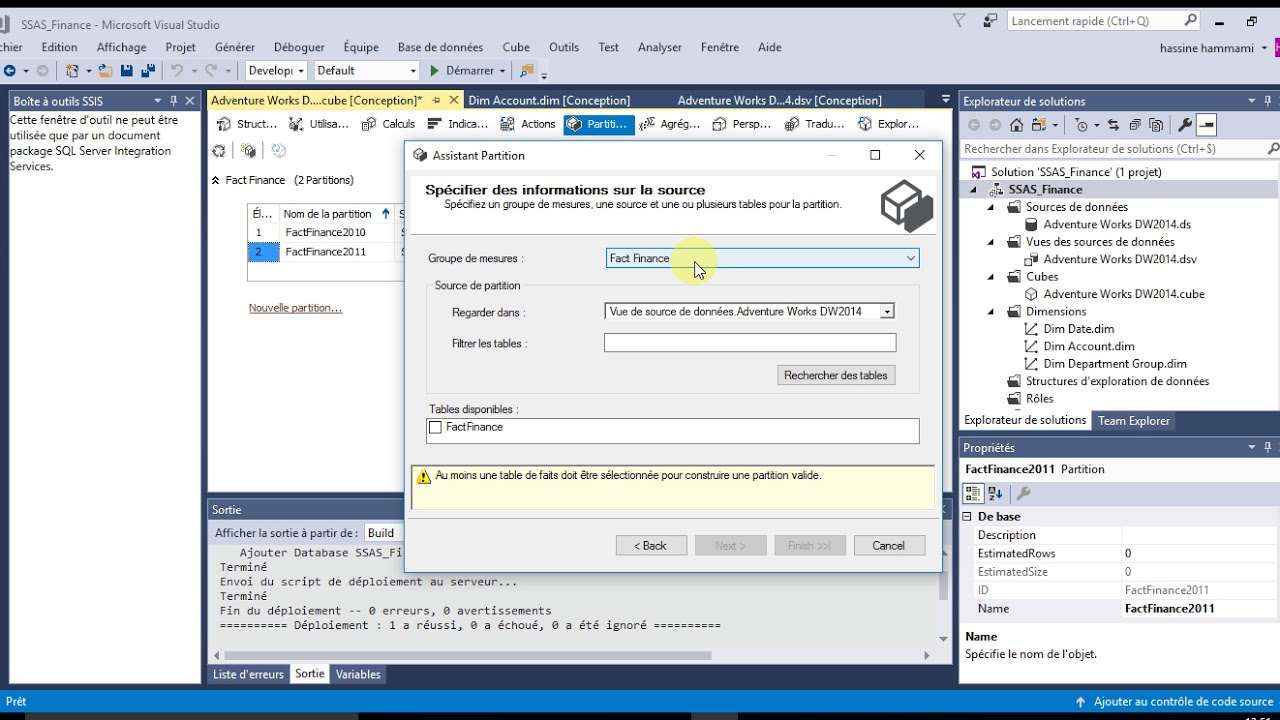Click the pending changes filter clock icon

click(x=1081, y=125)
